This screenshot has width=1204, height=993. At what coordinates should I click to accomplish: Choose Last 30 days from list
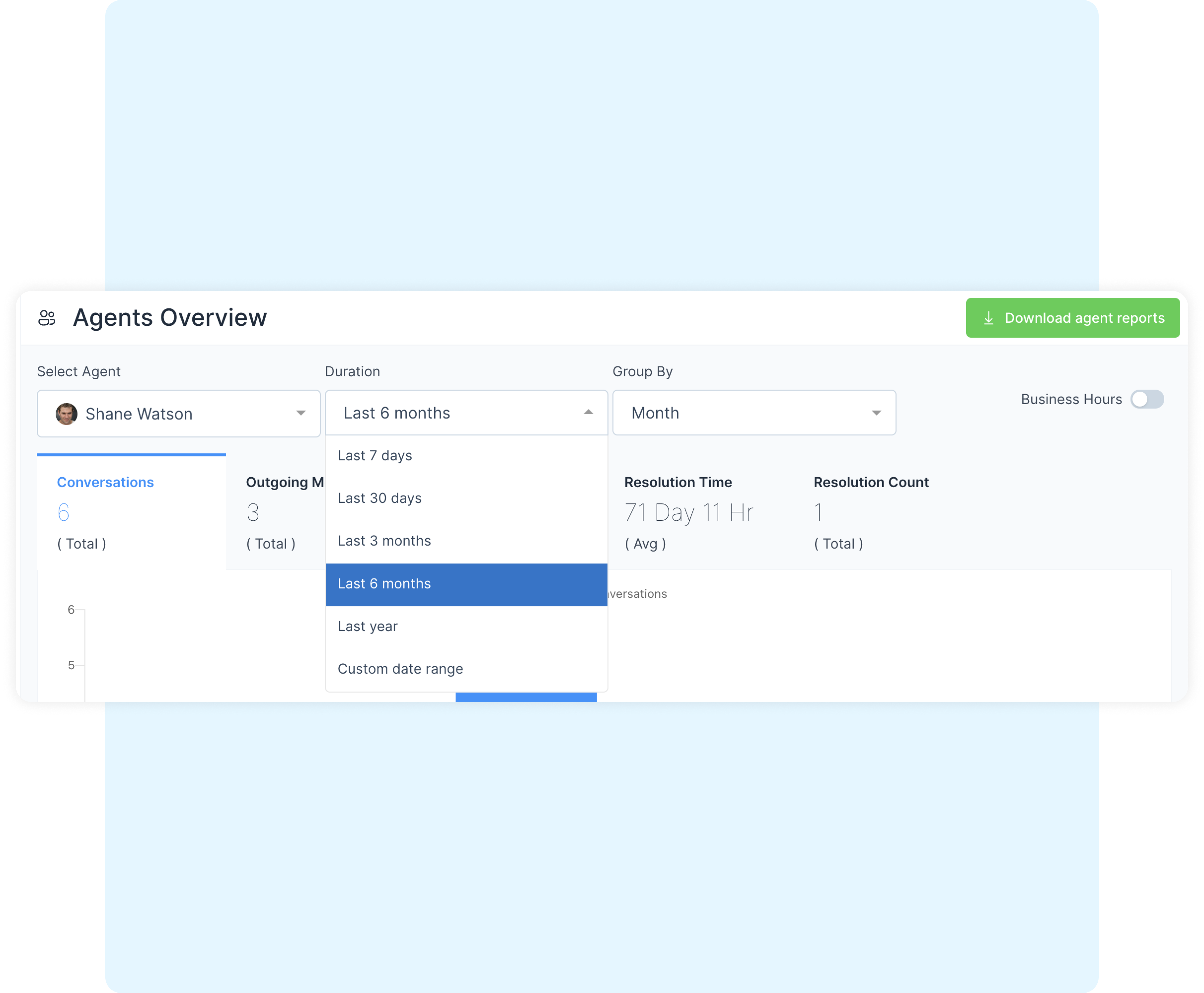(x=379, y=498)
